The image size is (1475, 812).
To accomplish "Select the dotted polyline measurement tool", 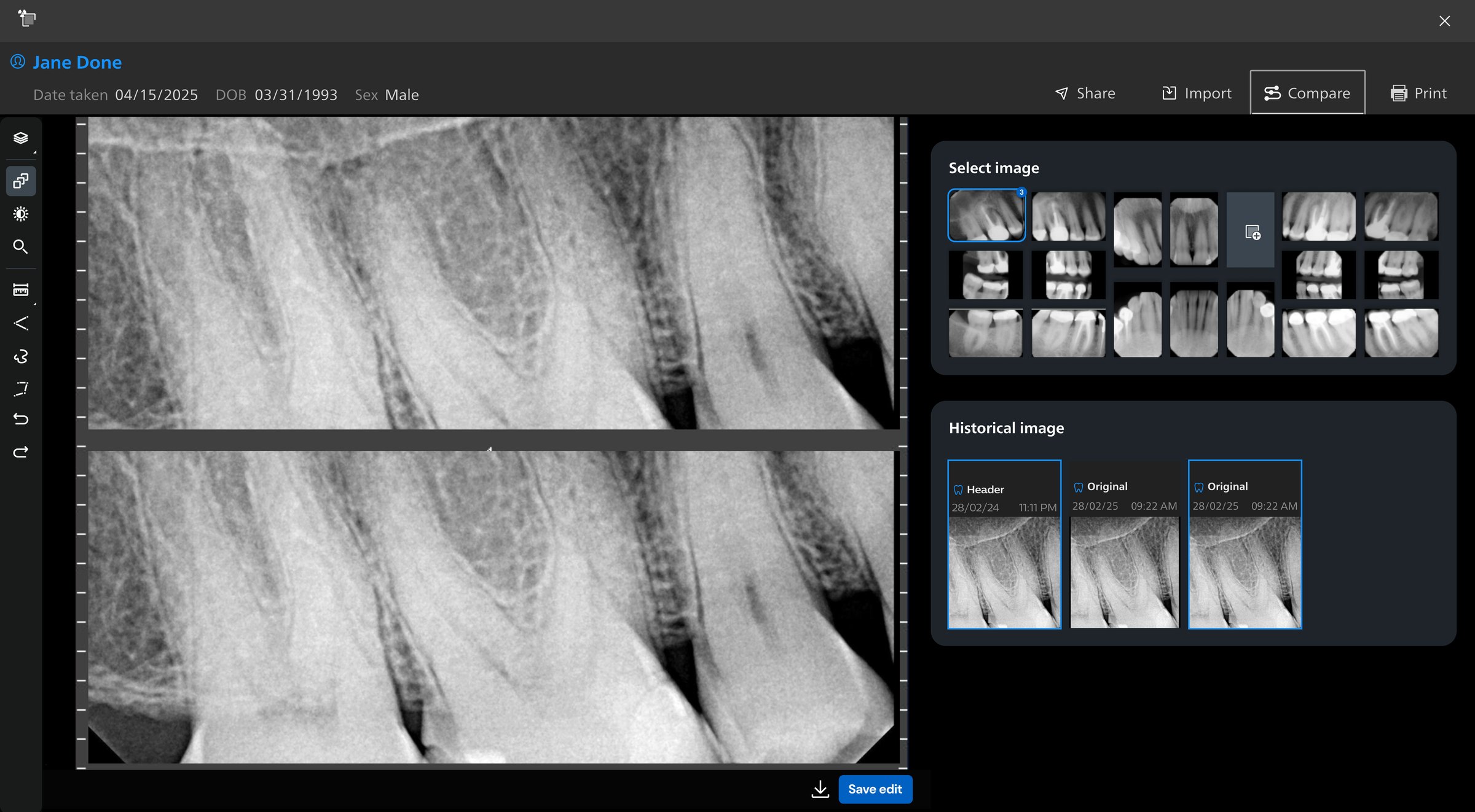I will (x=21, y=388).
